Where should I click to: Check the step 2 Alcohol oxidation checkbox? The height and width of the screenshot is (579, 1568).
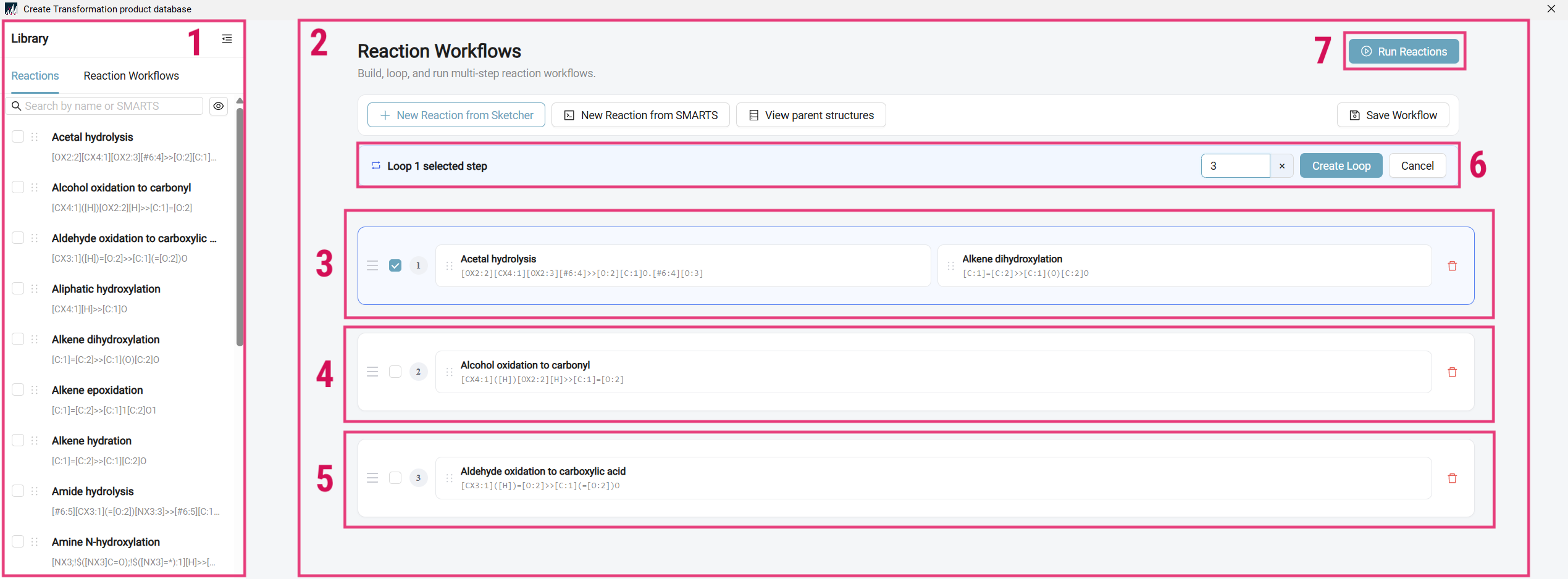[395, 372]
